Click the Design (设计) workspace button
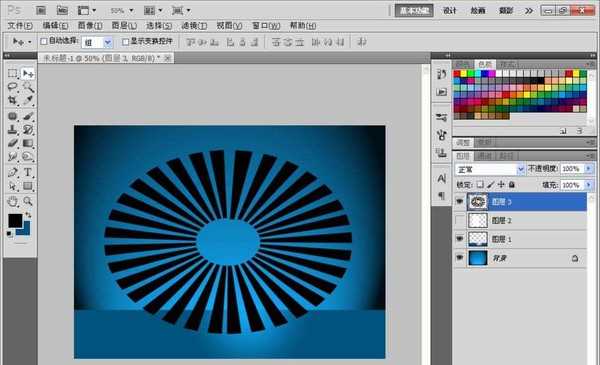The width and height of the screenshot is (600, 365). (x=450, y=10)
